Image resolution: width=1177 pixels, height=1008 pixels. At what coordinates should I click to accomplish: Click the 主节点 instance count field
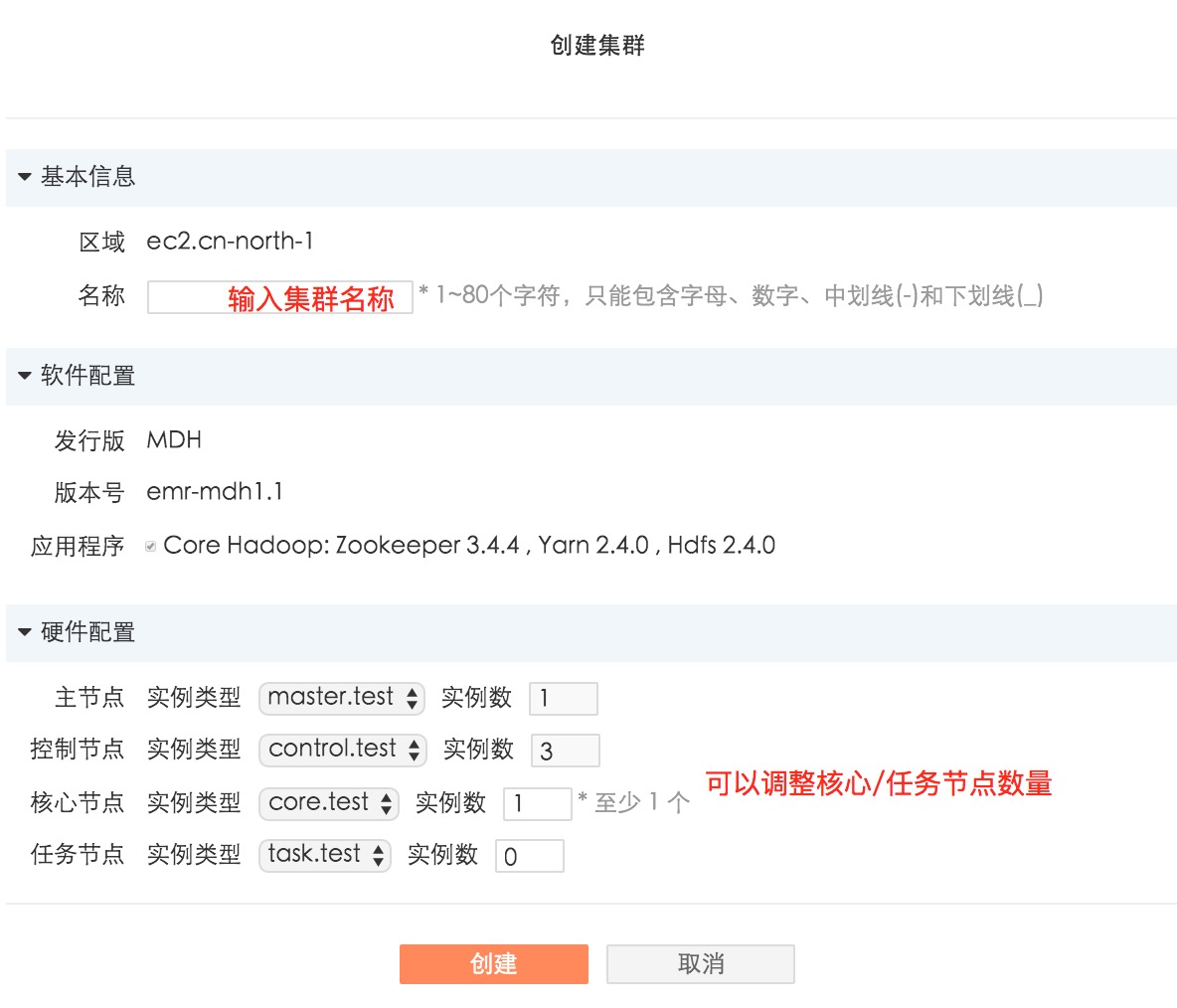pyautogui.click(x=563, y=698)
